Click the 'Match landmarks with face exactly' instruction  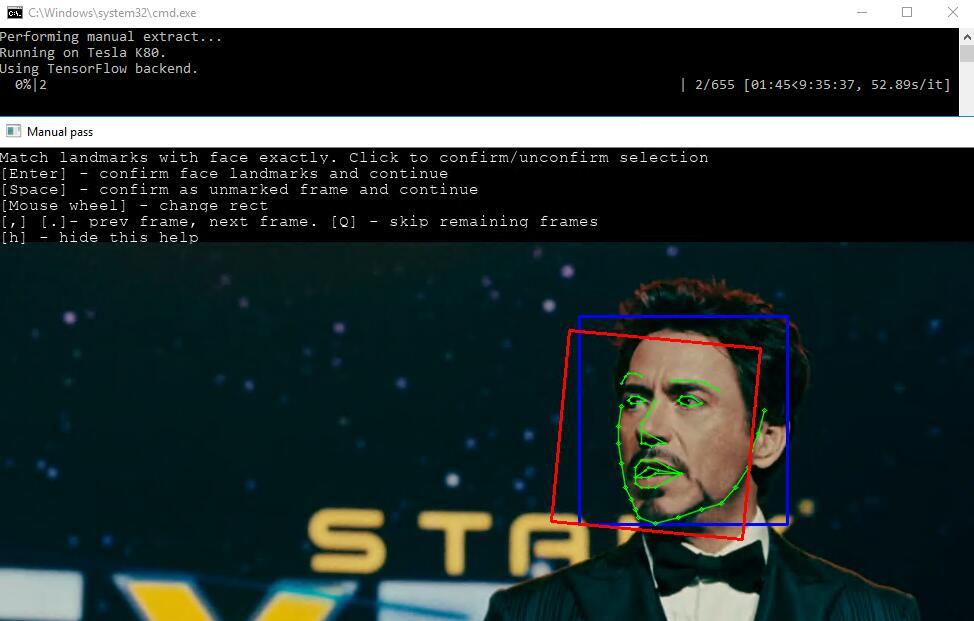[x=354, y=158]
